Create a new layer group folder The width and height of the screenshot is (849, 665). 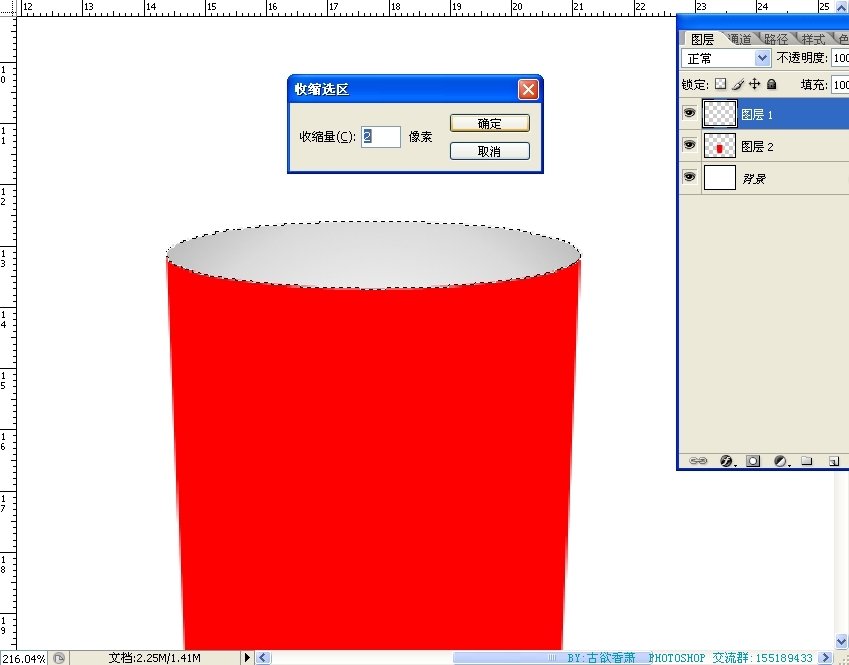[806, 461]
